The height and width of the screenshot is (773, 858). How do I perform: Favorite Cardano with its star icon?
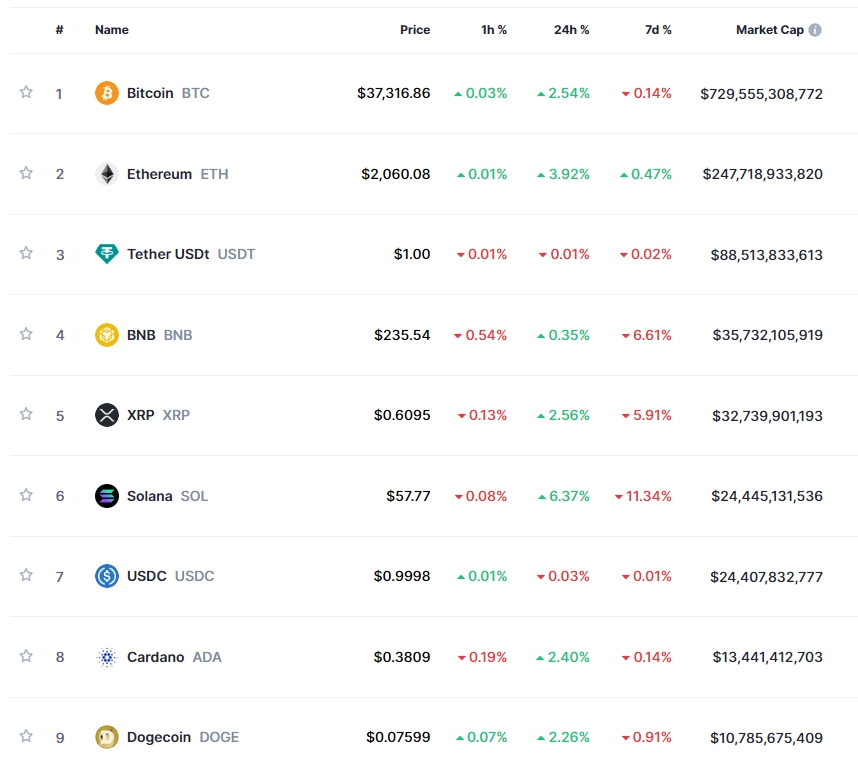pyautogui.click(x=26, y=656)
